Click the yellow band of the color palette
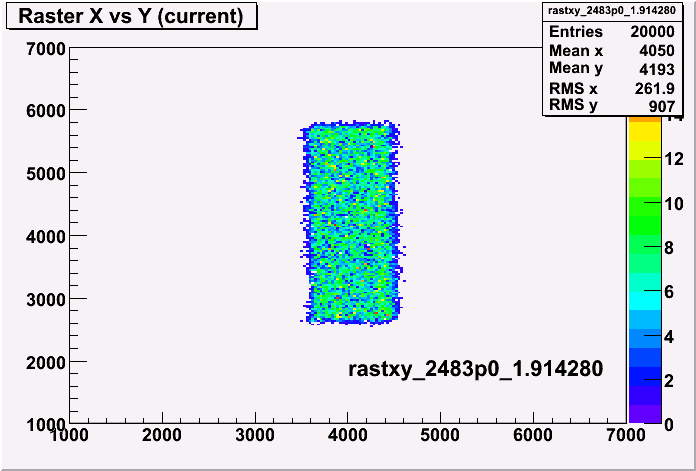The height and width of the screenshot is (471, 696). coord(645,132)
